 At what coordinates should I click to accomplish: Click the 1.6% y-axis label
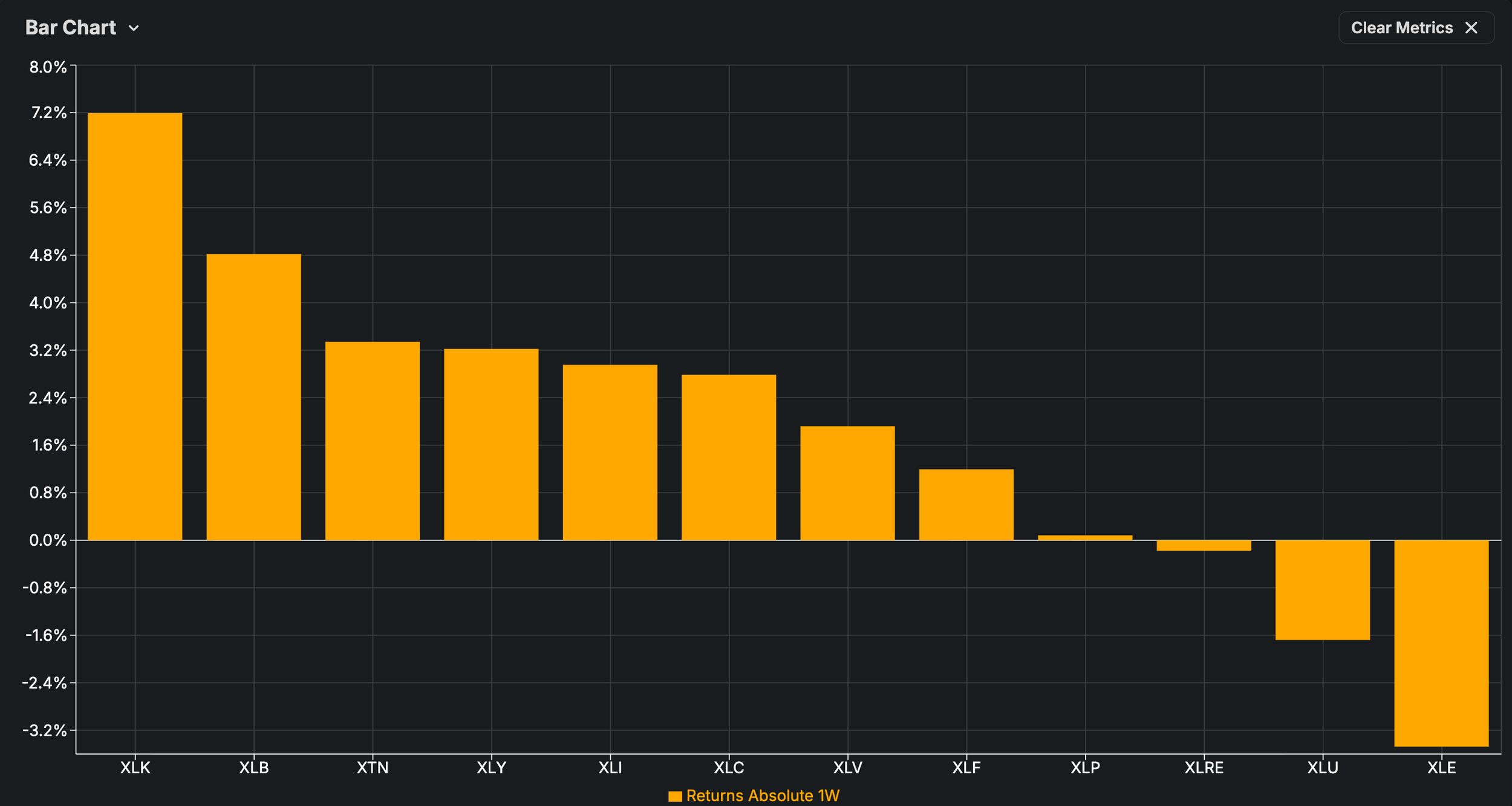click(x=50, y=445)
